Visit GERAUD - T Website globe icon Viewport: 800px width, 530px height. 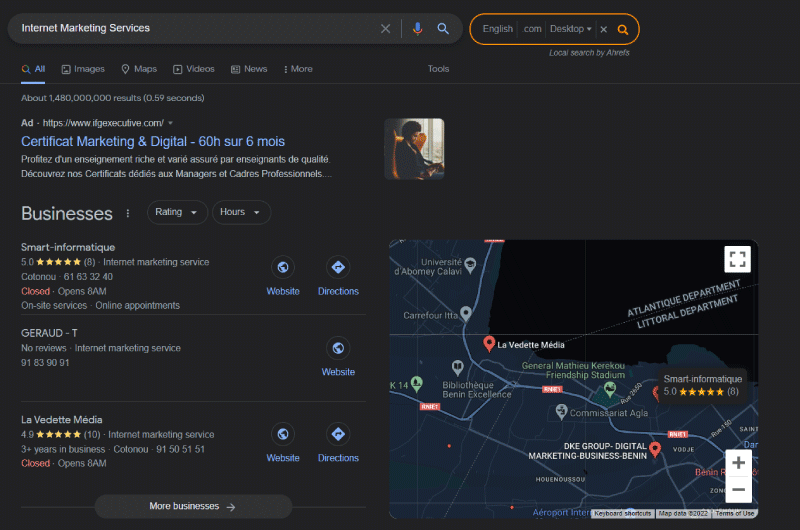click(x=338, y=348)
